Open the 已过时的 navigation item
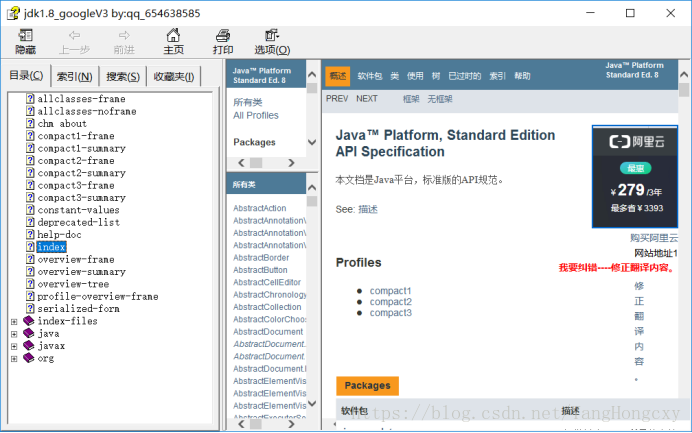 point(465,76)
